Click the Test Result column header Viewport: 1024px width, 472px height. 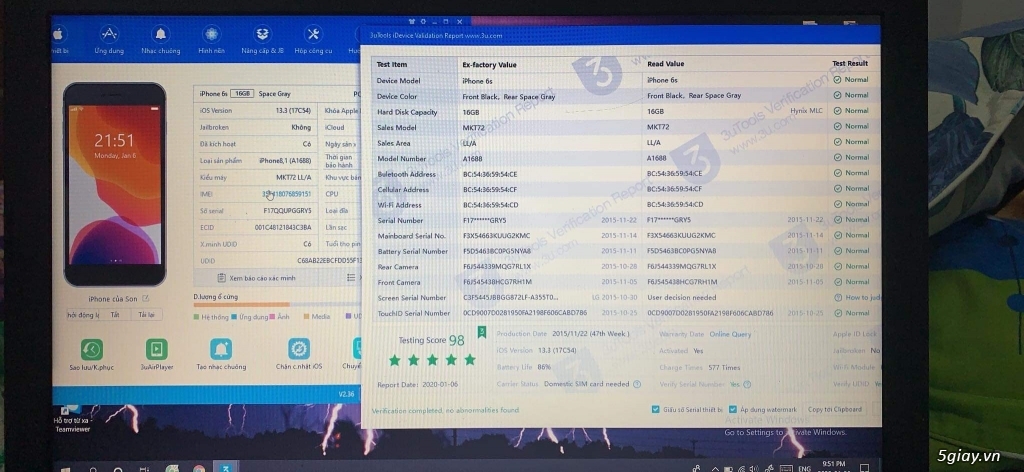[850, 63]
